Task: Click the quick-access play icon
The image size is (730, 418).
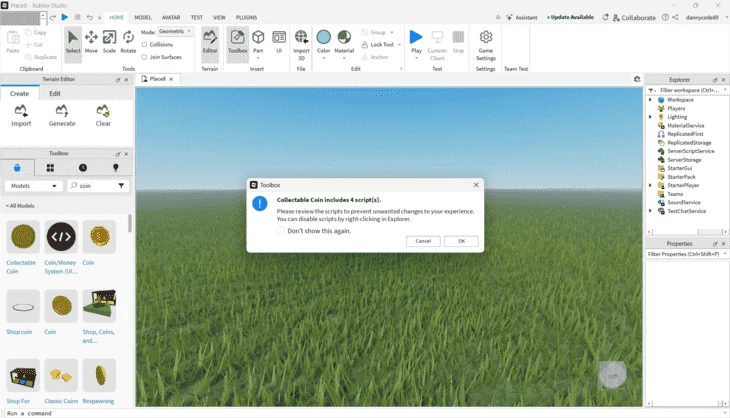Action: click(65, 17)
